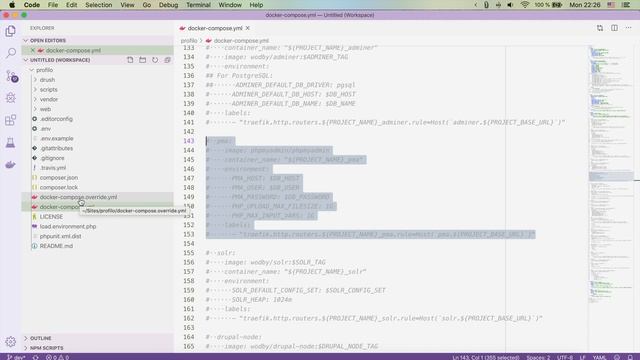Screen dimensions: 640x360
Task: Open the Terminal menu
Action: [198, 5]
